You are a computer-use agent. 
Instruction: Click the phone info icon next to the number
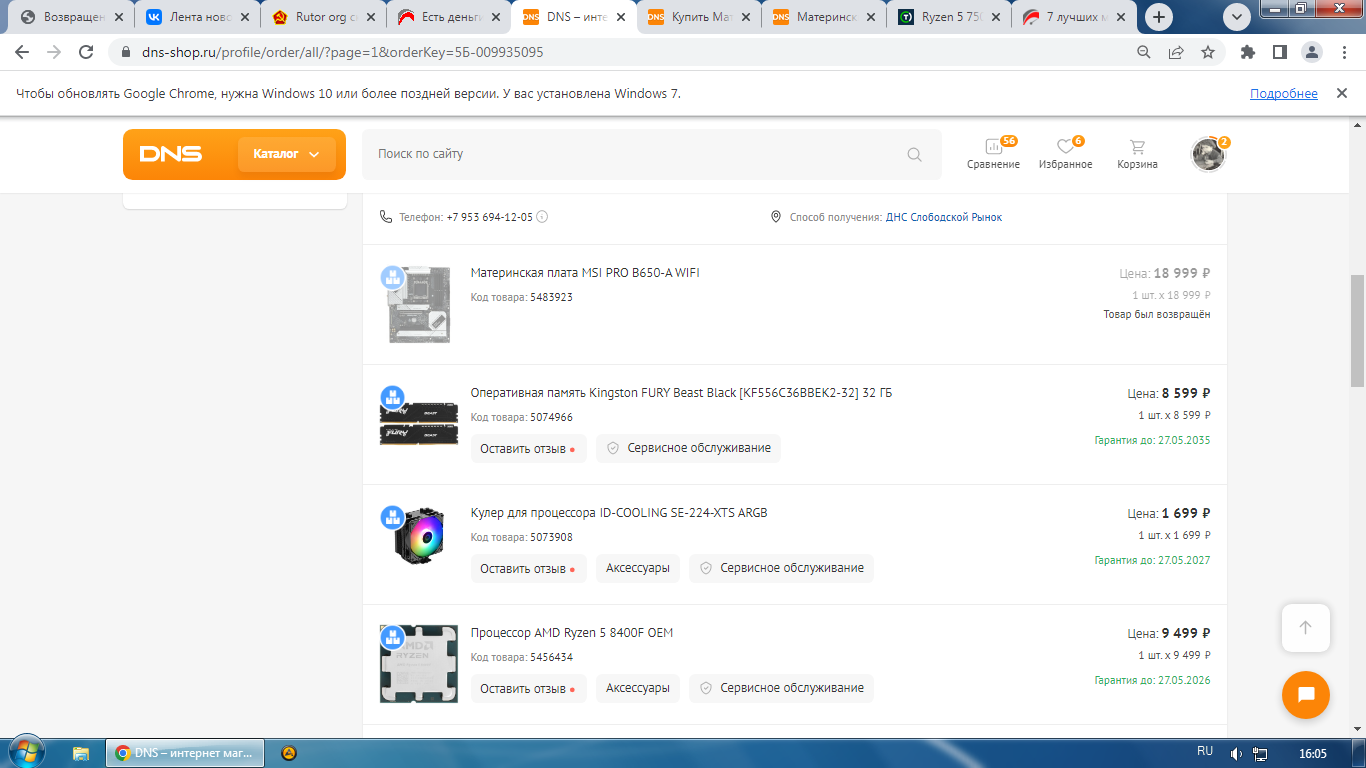[542, 217]
